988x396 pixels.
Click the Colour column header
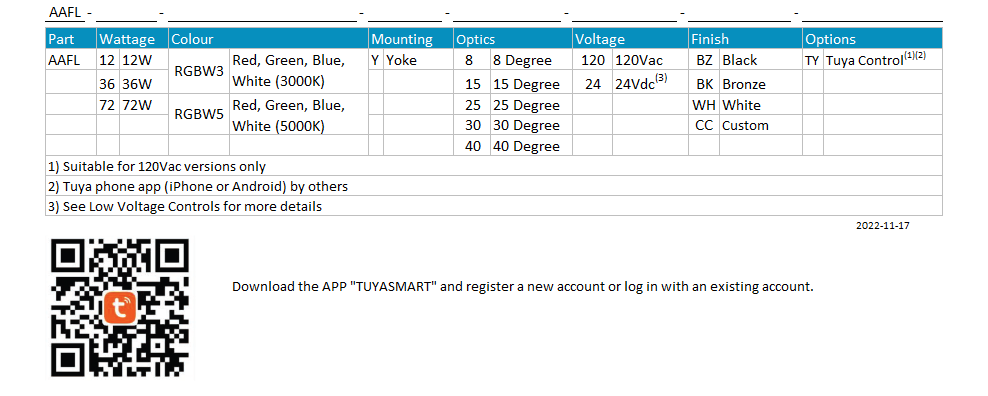[268, 39]
